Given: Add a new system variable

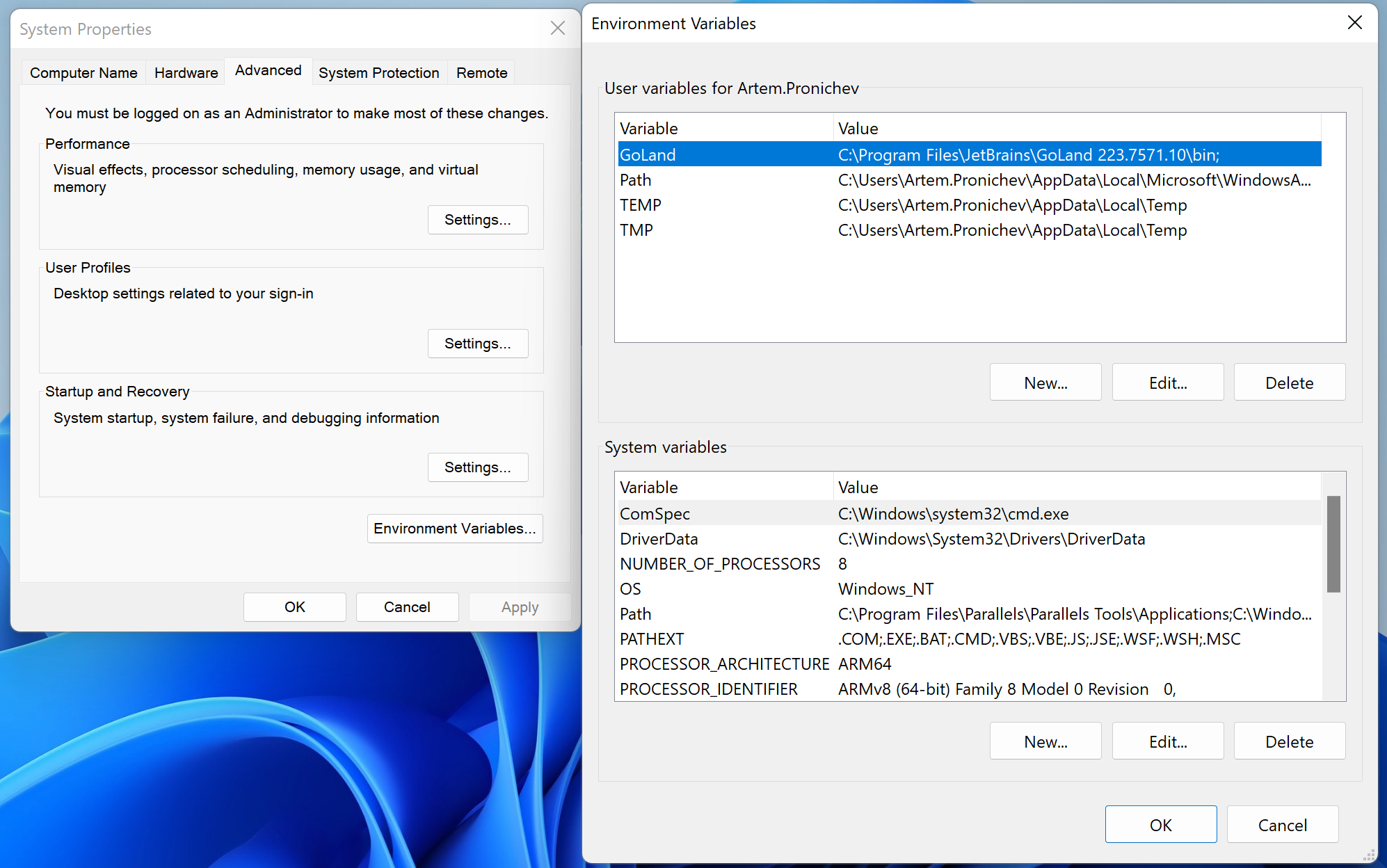Looking at the screenshot, I should (1045, 741).
